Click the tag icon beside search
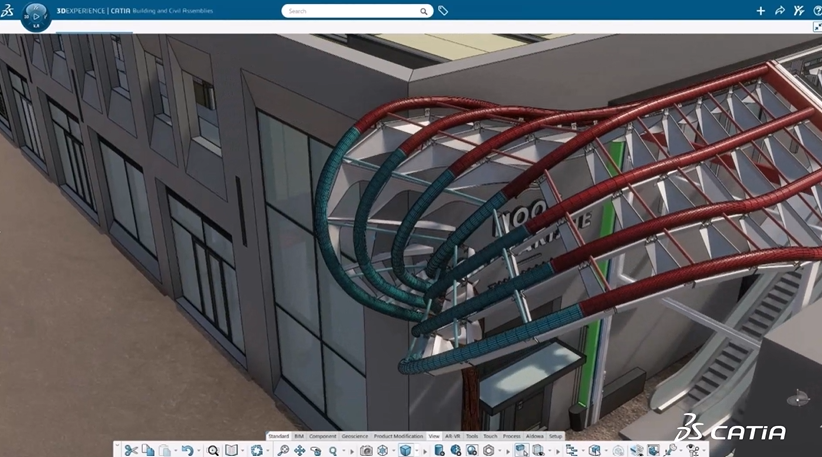The width and height of the screenshot is (822, 457). click(443, 11)
